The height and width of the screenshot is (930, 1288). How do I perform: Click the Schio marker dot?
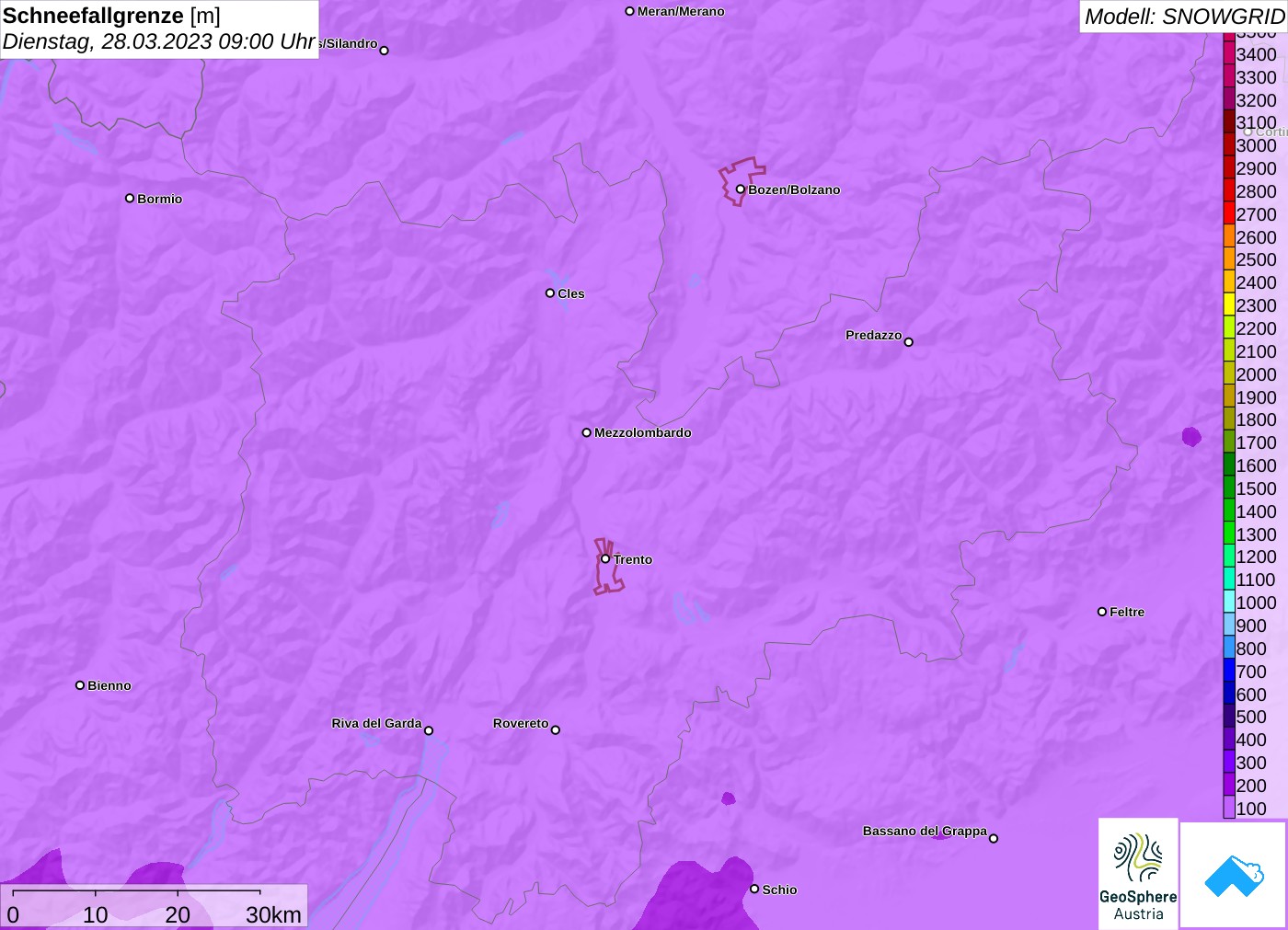click(x=754, y=890)
